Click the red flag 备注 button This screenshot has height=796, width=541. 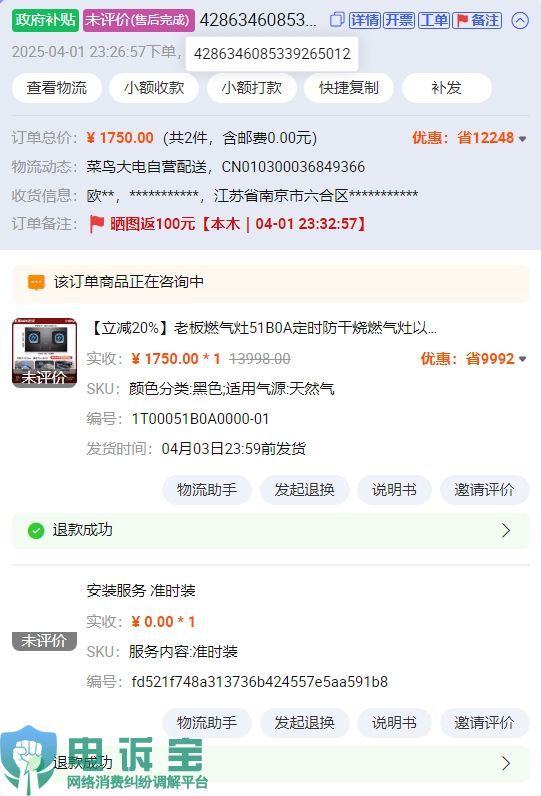[x=477, y=20]
